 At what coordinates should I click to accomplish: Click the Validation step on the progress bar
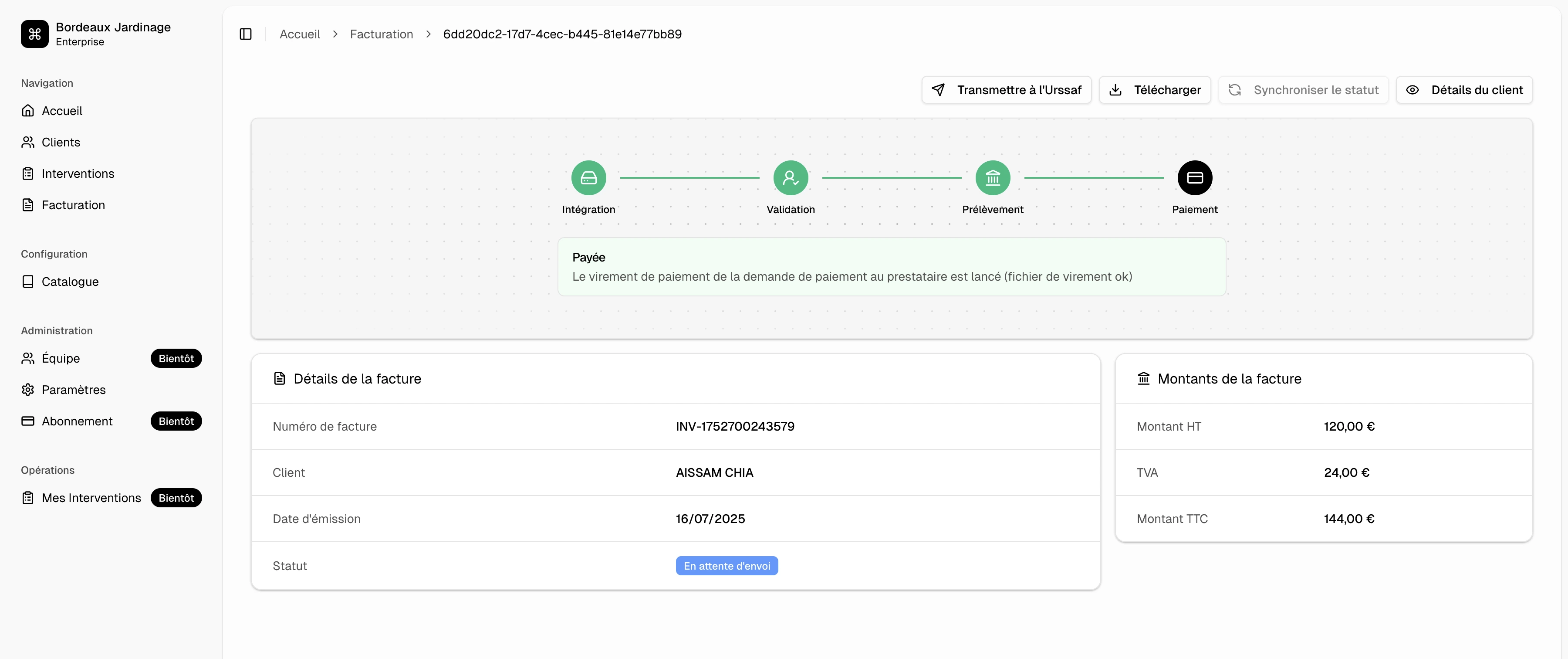pyautogui.click(x=791, y=178)
